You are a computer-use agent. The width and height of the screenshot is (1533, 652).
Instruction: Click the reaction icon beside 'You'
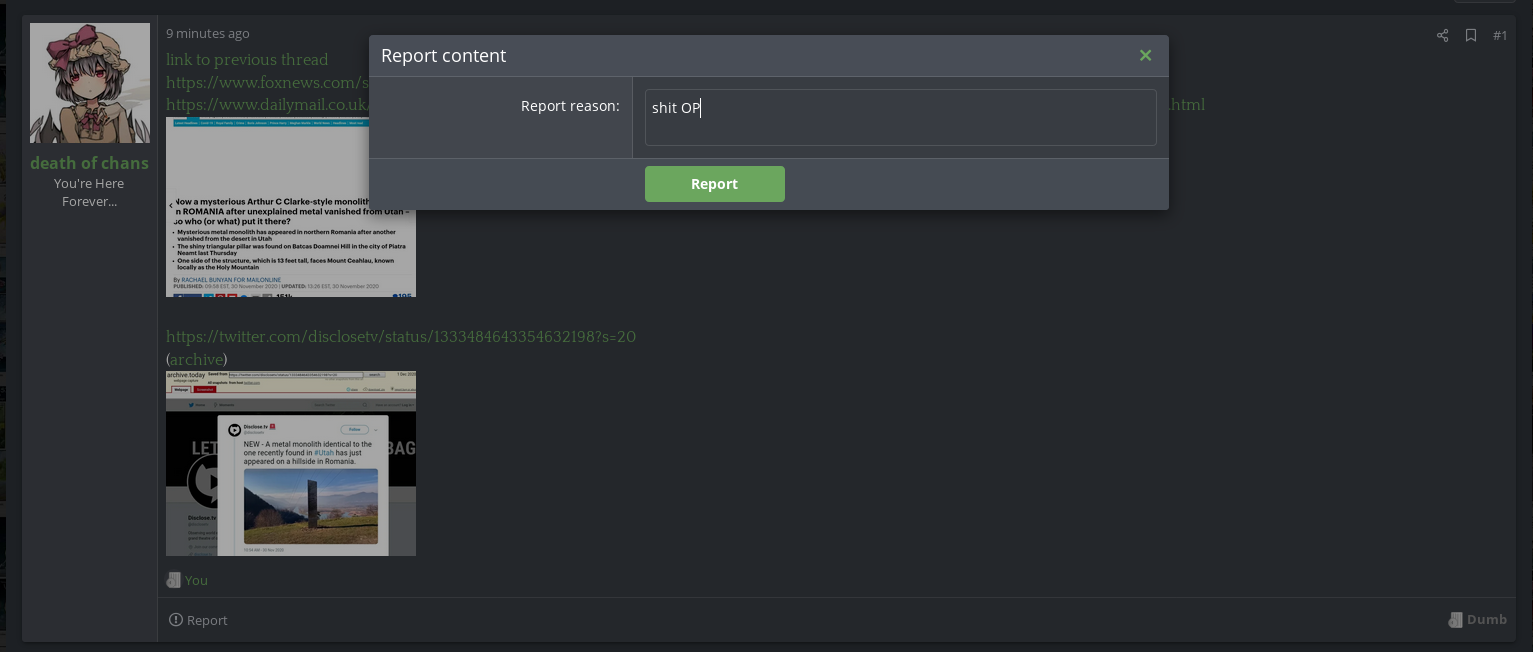pos(173,580)
